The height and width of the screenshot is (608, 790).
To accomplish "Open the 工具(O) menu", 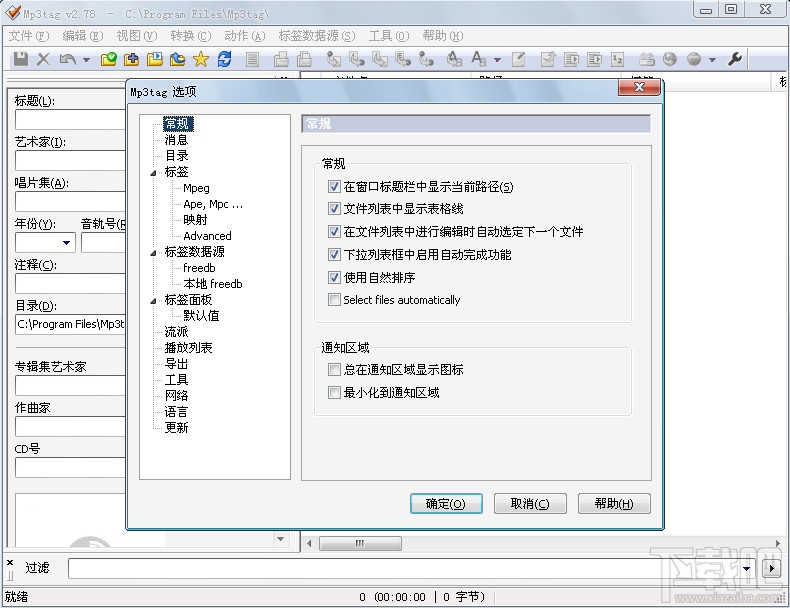I will click(388, 36).
